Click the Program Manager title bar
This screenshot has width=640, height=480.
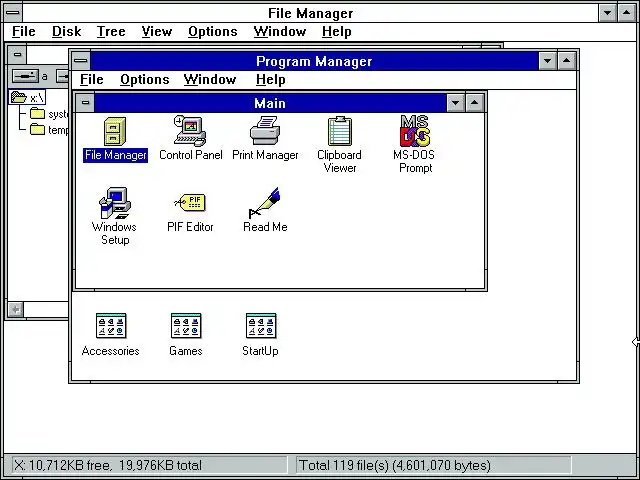click(314, 61)
